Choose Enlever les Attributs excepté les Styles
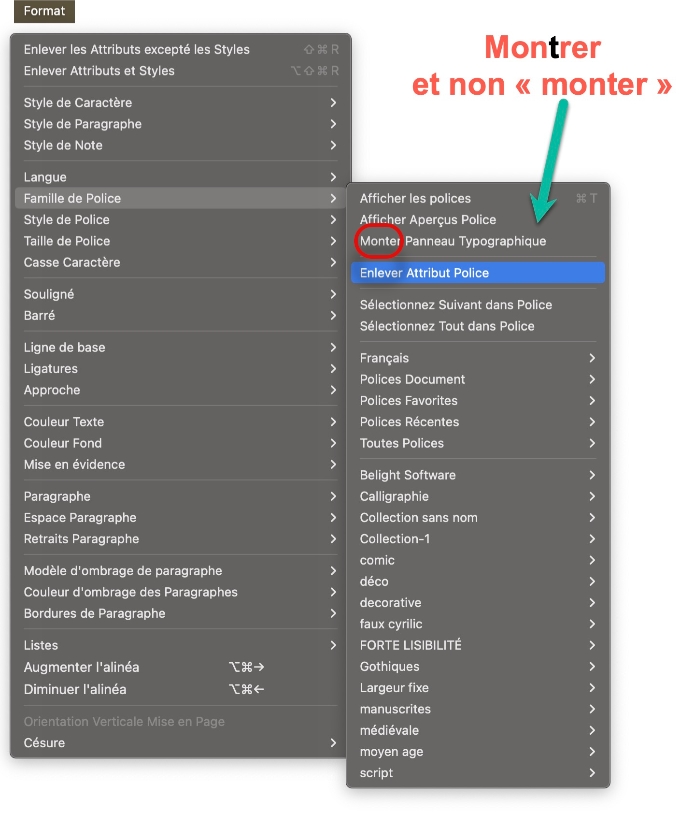The width and height of the screenshot is (680, 814). (181, 49)
